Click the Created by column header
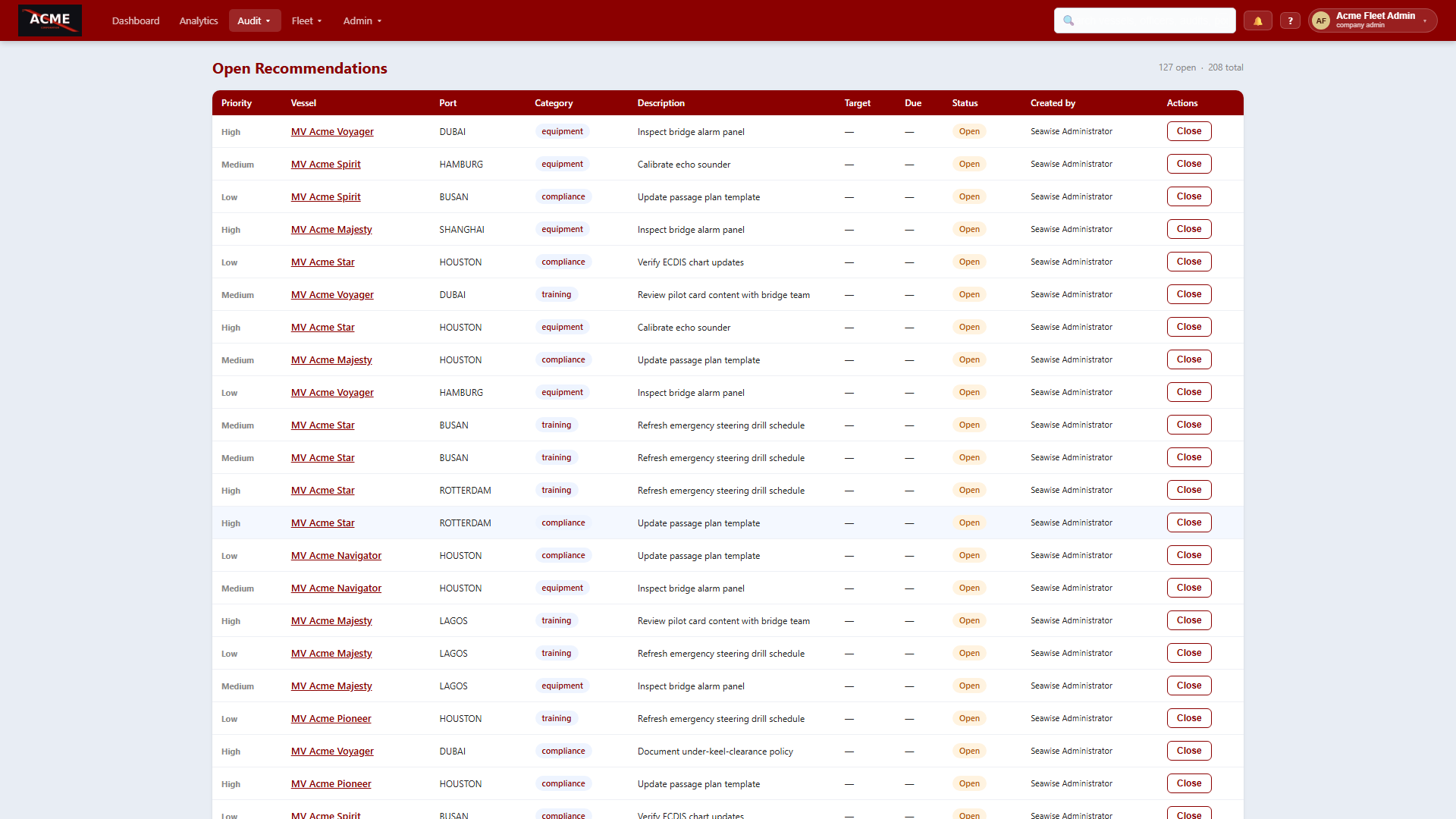Viewport: 1456px width, 819px height. click(1053, 103)
